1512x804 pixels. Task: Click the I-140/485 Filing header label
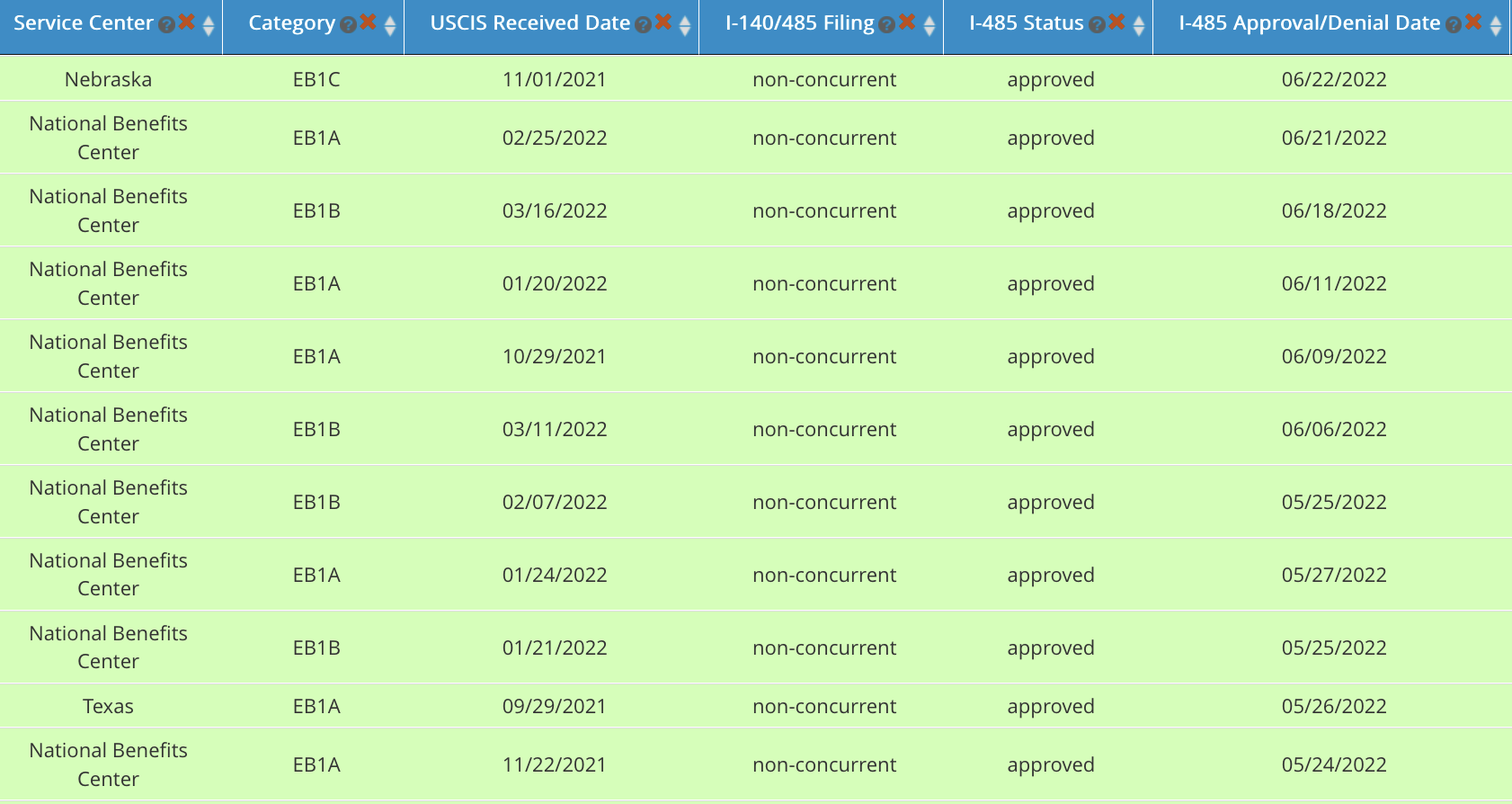800,23
